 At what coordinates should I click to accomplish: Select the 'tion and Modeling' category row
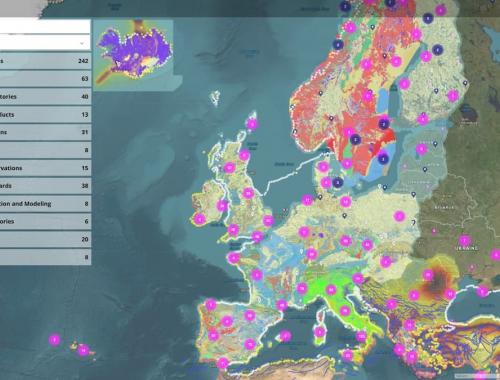(x=45, y=204)
